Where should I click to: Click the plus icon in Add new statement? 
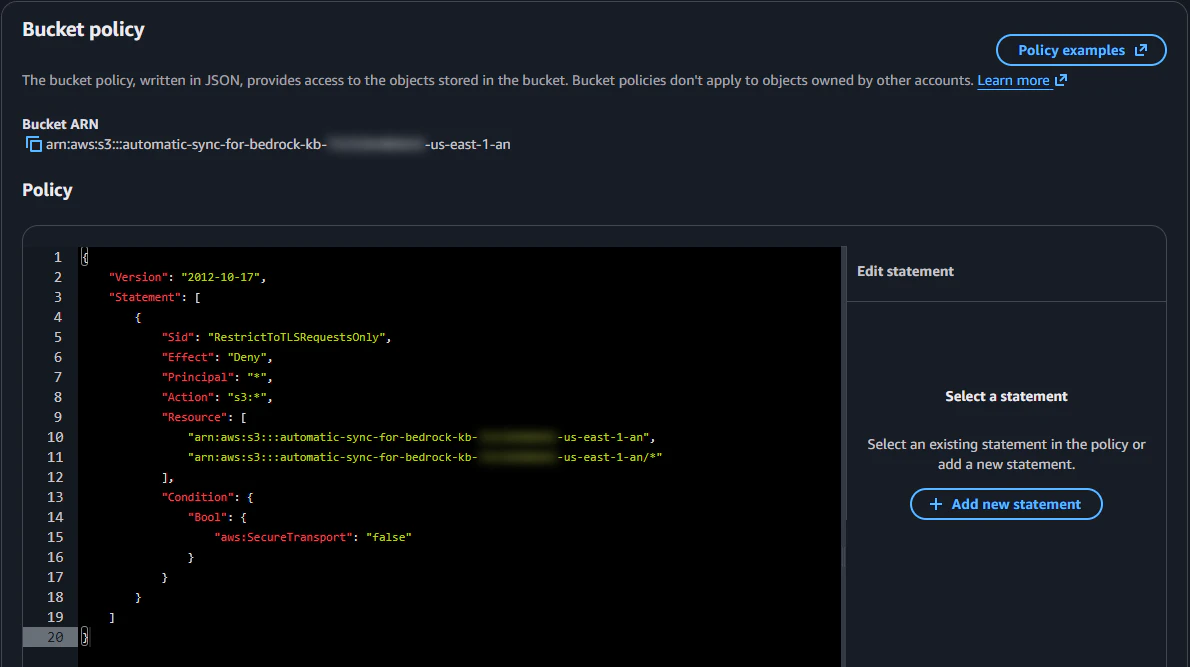point(936,504)
